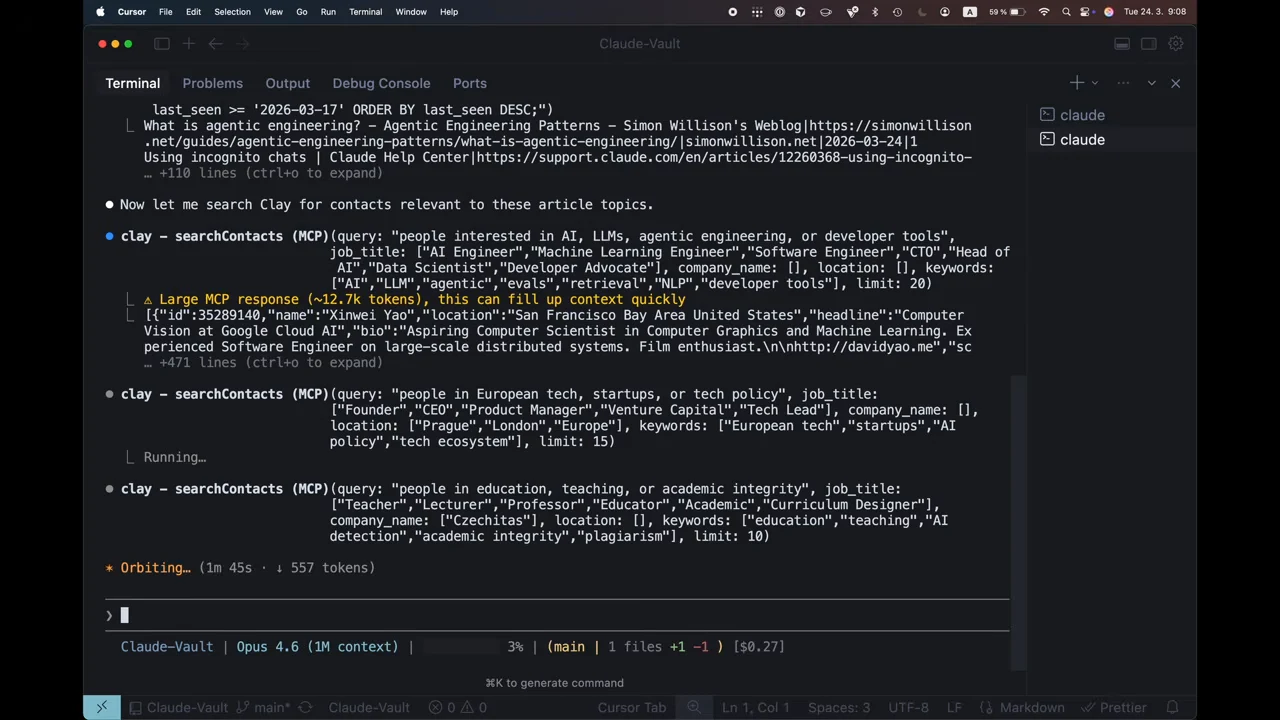The height and width of the screenshot is (720, 1280).
Task: Navigate back with the left arrow
Action: coord(215,44)
